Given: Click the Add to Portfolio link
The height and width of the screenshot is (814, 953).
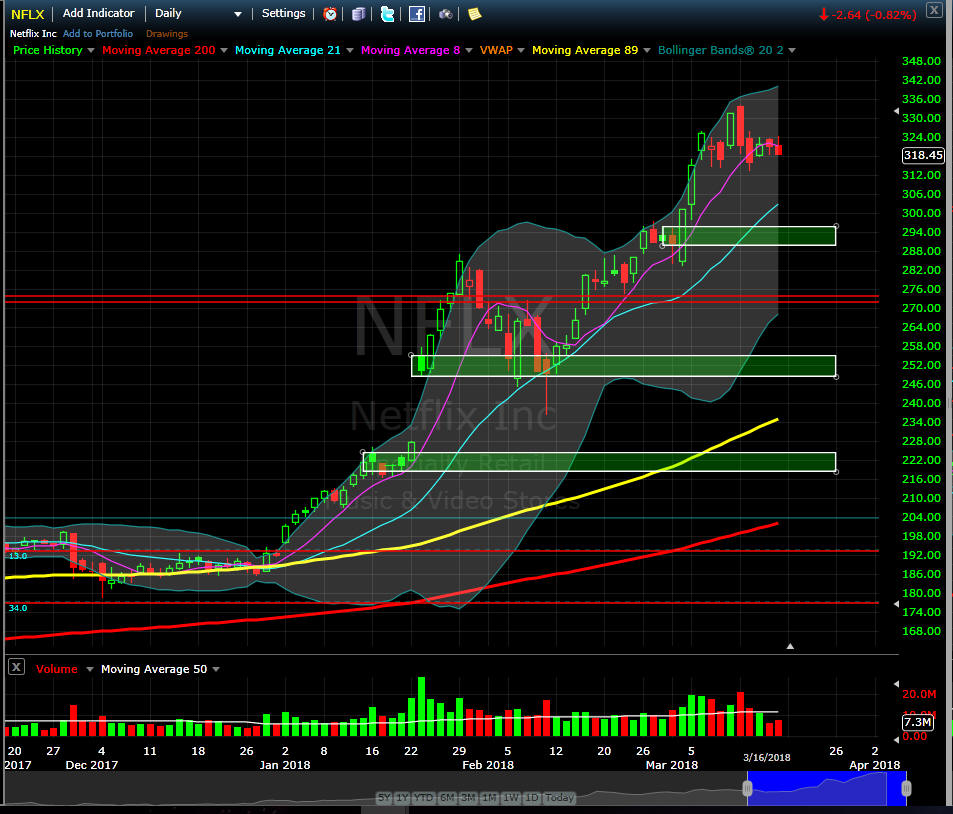Looking at the screenshot, I should point(98,34).
